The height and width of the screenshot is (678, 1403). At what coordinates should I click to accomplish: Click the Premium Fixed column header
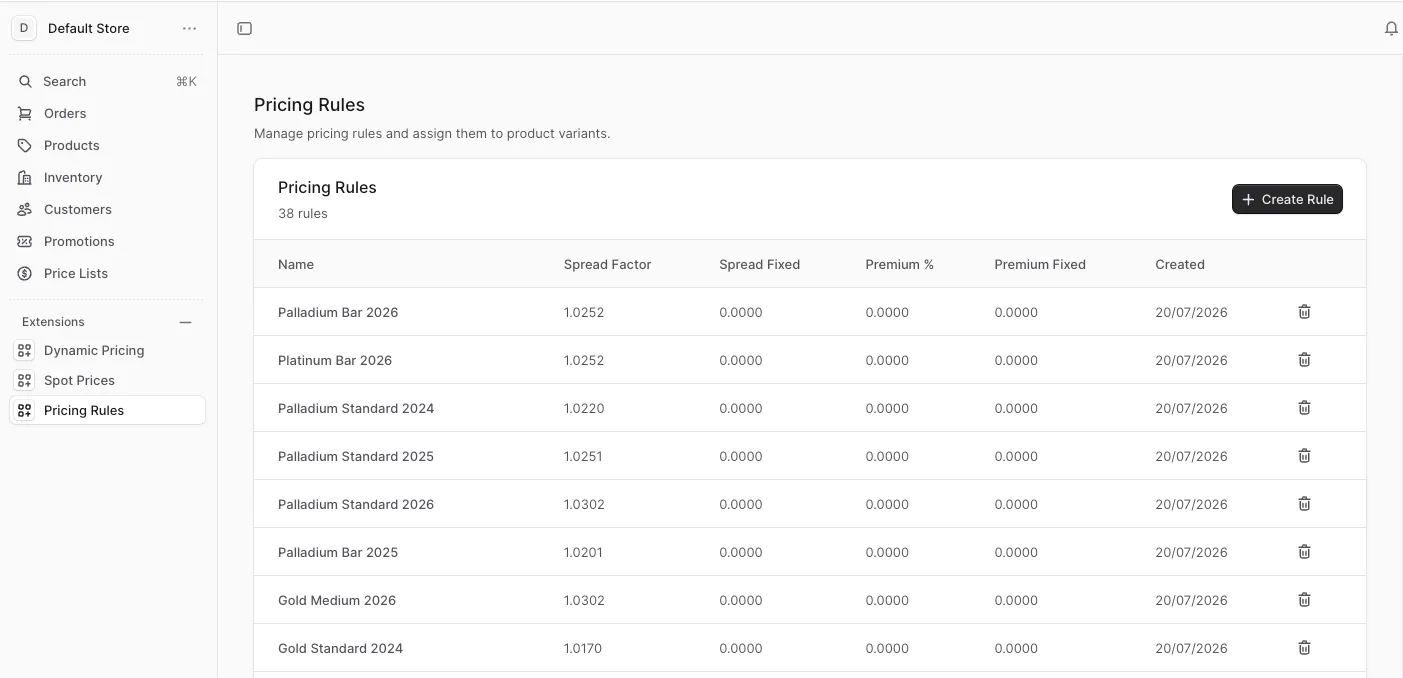pos(1040,264)
